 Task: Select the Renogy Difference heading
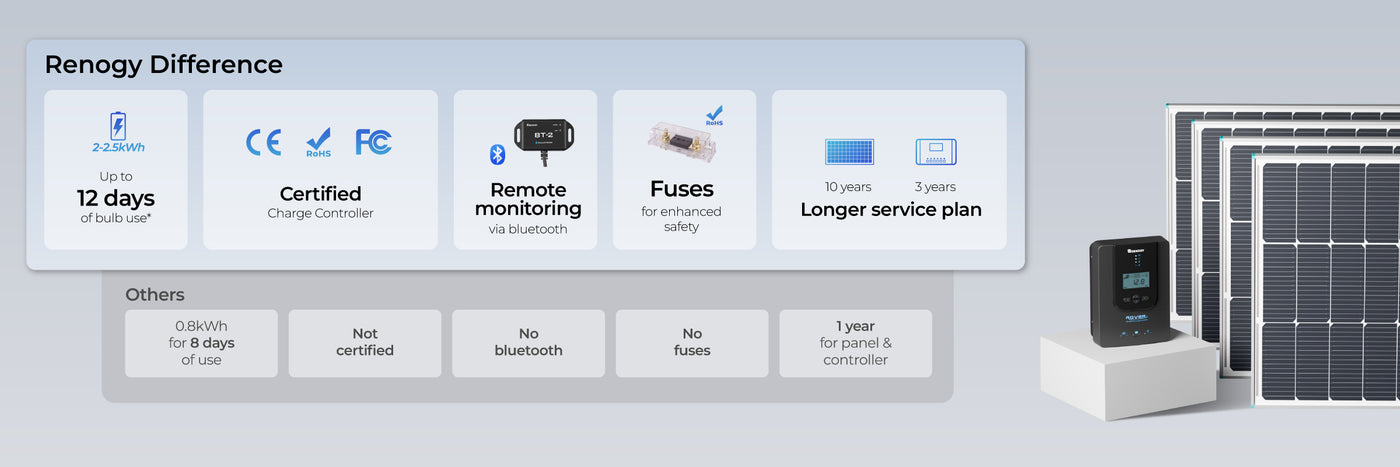click(x=163, y=65)
